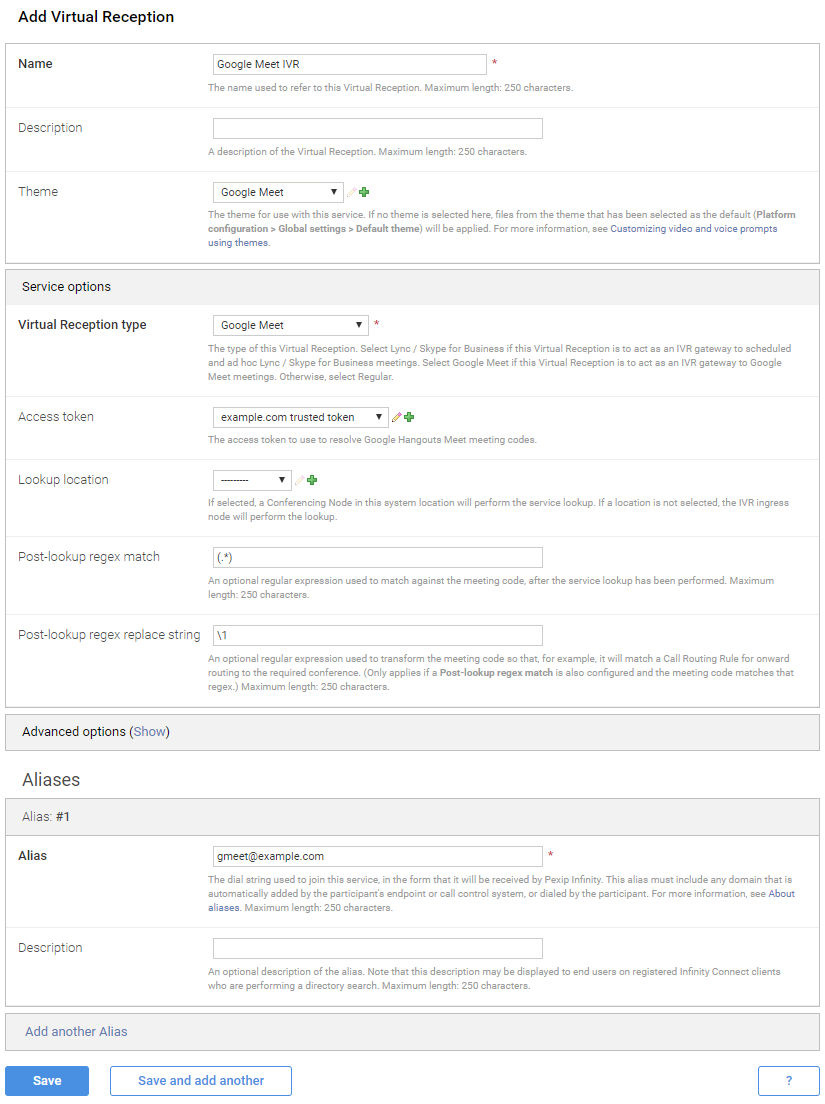Open help with the question mark button
This screenshot has width=825, height=1104.
tap(788, 1081)
